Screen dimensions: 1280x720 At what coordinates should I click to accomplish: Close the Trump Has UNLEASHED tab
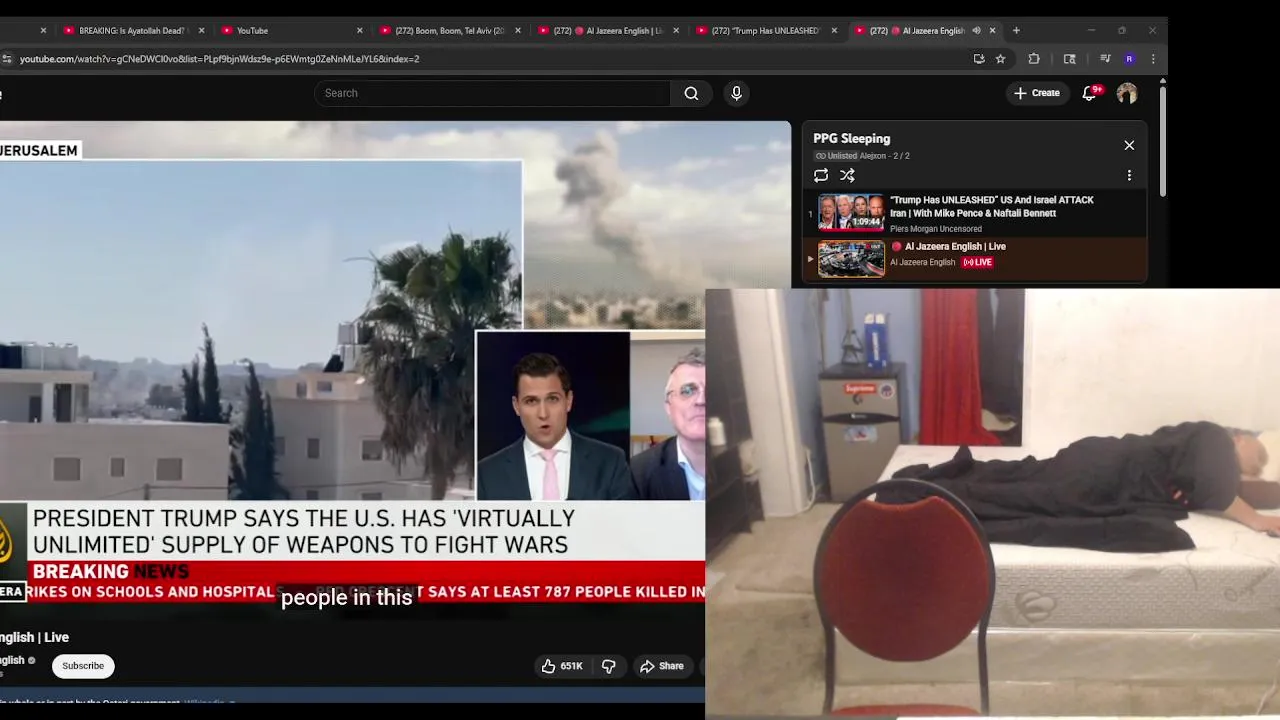[834, 30]
